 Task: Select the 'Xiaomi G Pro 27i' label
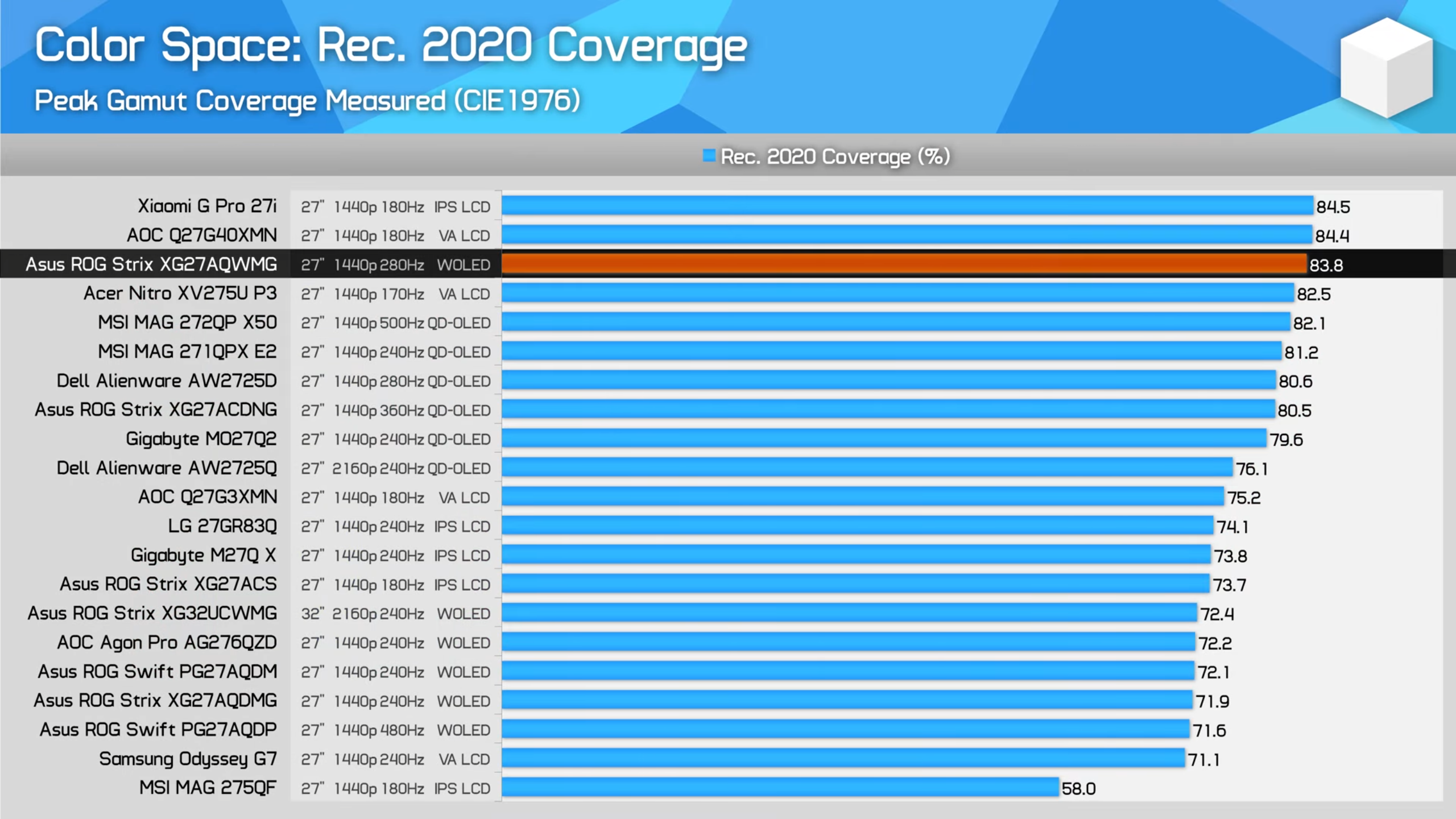pyautogui.click(x=207, y=206)
